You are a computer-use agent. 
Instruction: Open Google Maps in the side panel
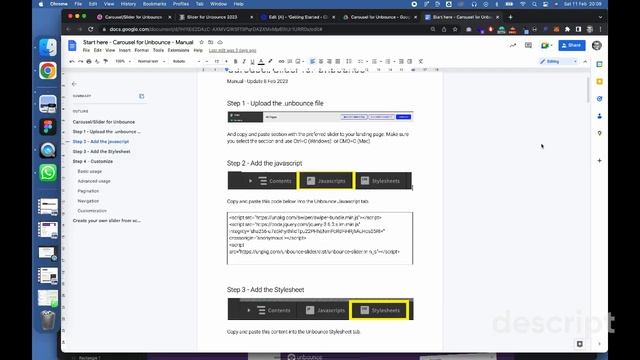pyautogui.click(x=599, y=133)
